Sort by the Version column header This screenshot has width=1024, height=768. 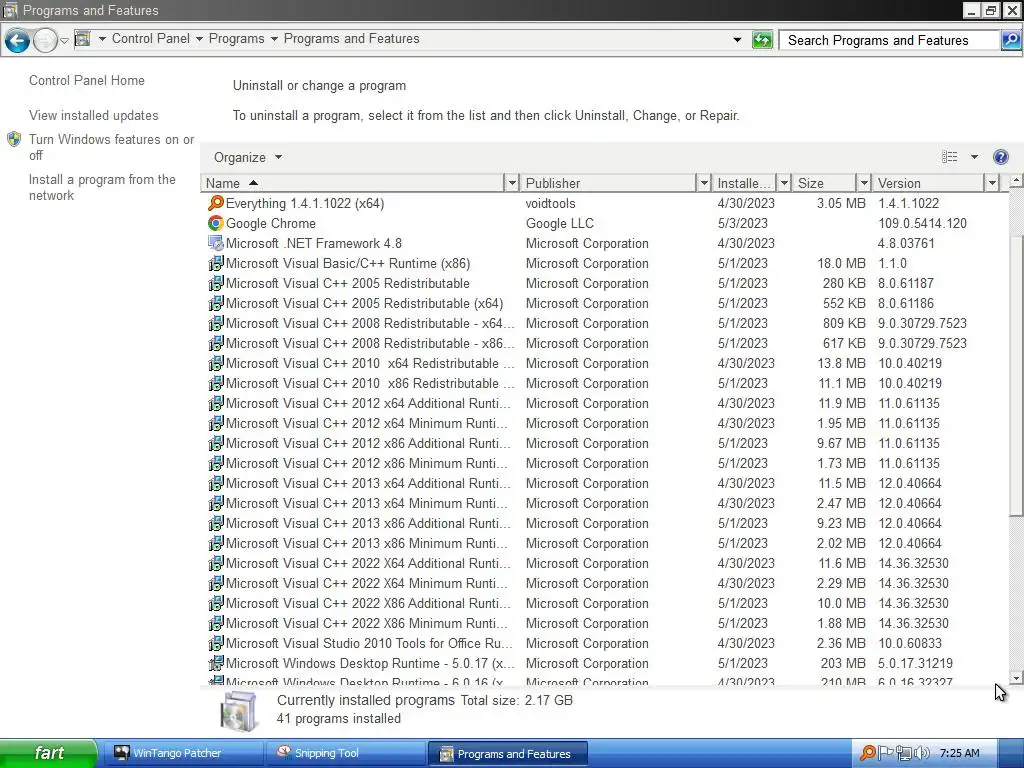[928, 184]
